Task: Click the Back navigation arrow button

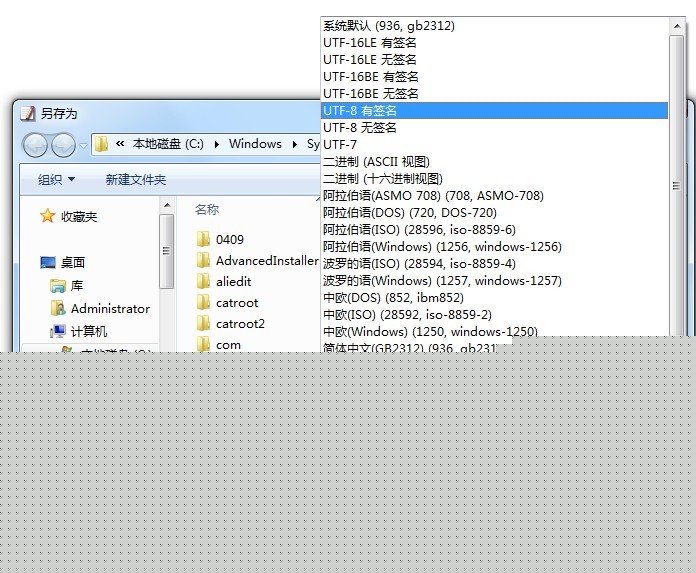Action: point(35,145)
